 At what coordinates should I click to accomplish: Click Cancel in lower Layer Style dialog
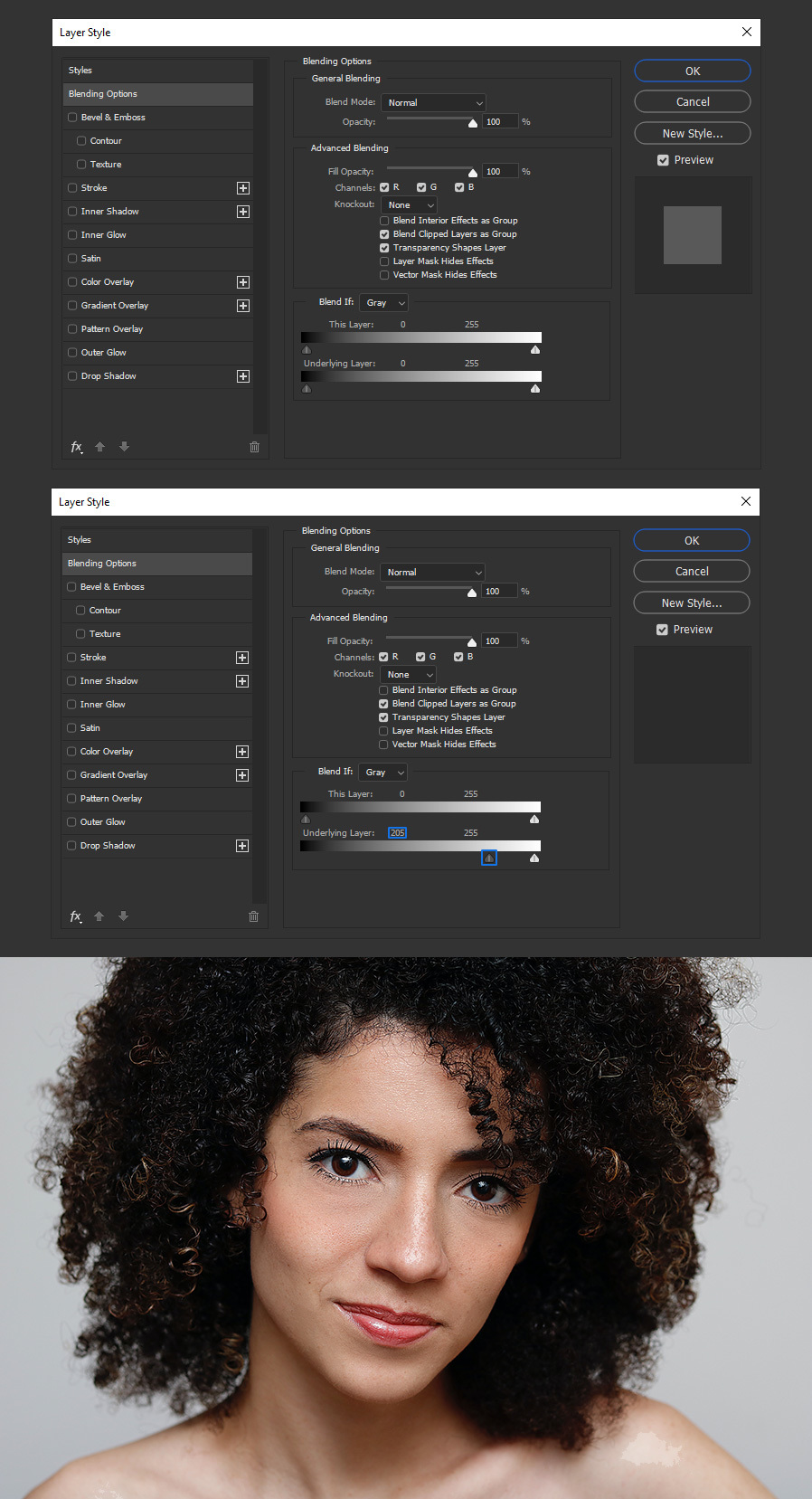(692, 572)
